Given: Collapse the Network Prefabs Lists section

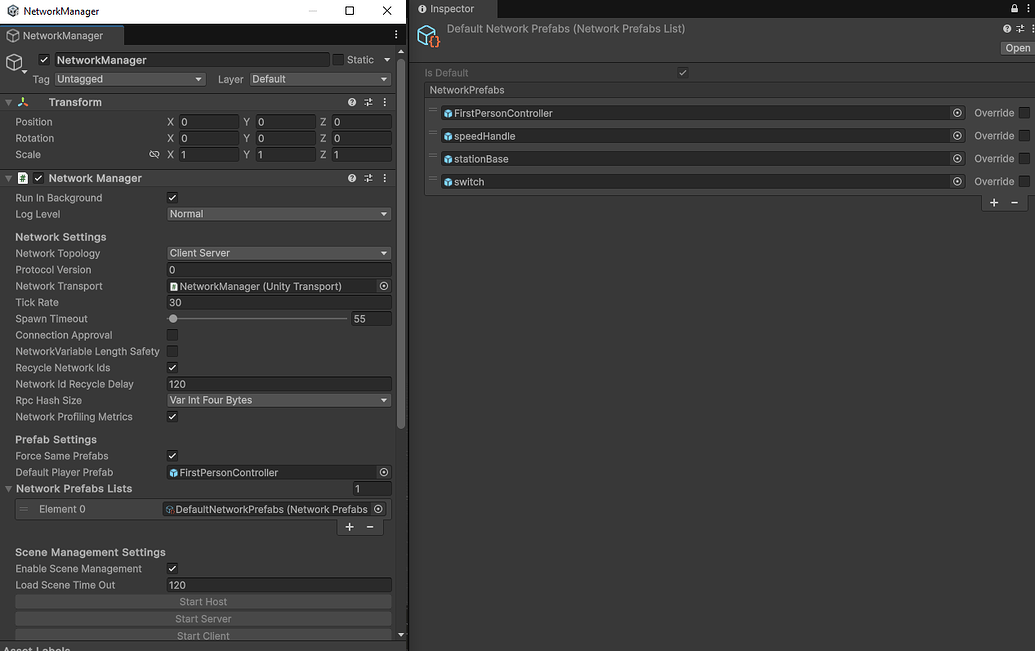Looking at the screenshot, I should [x=8, y=488].
